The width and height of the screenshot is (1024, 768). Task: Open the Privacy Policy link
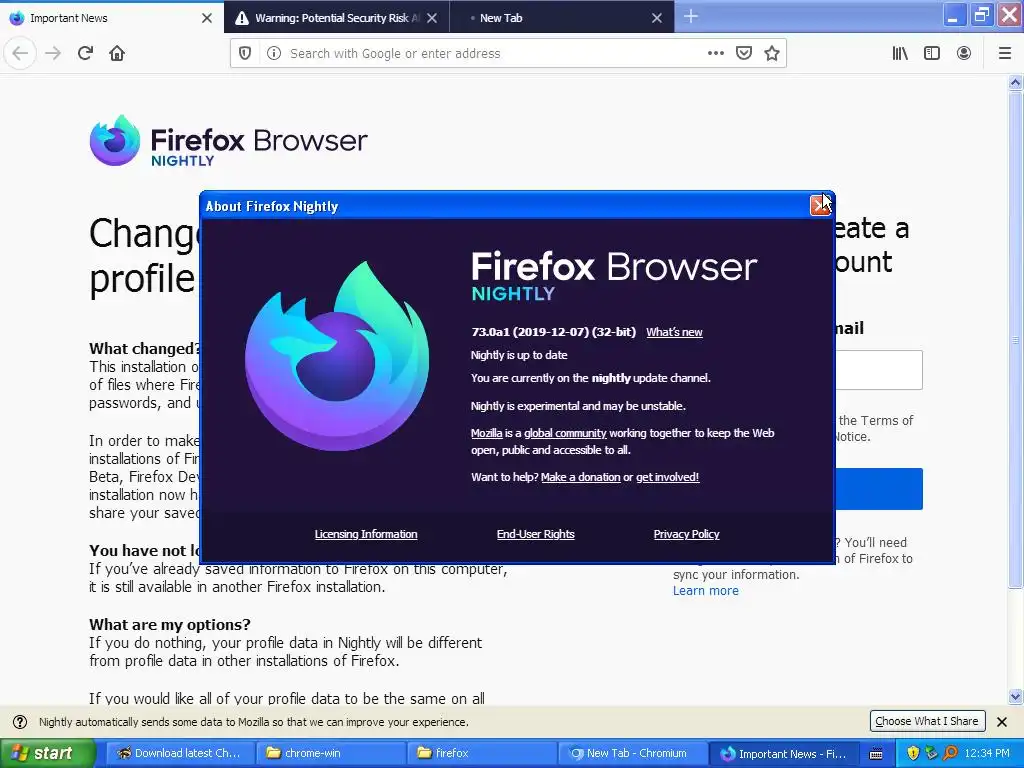point(686,534)
